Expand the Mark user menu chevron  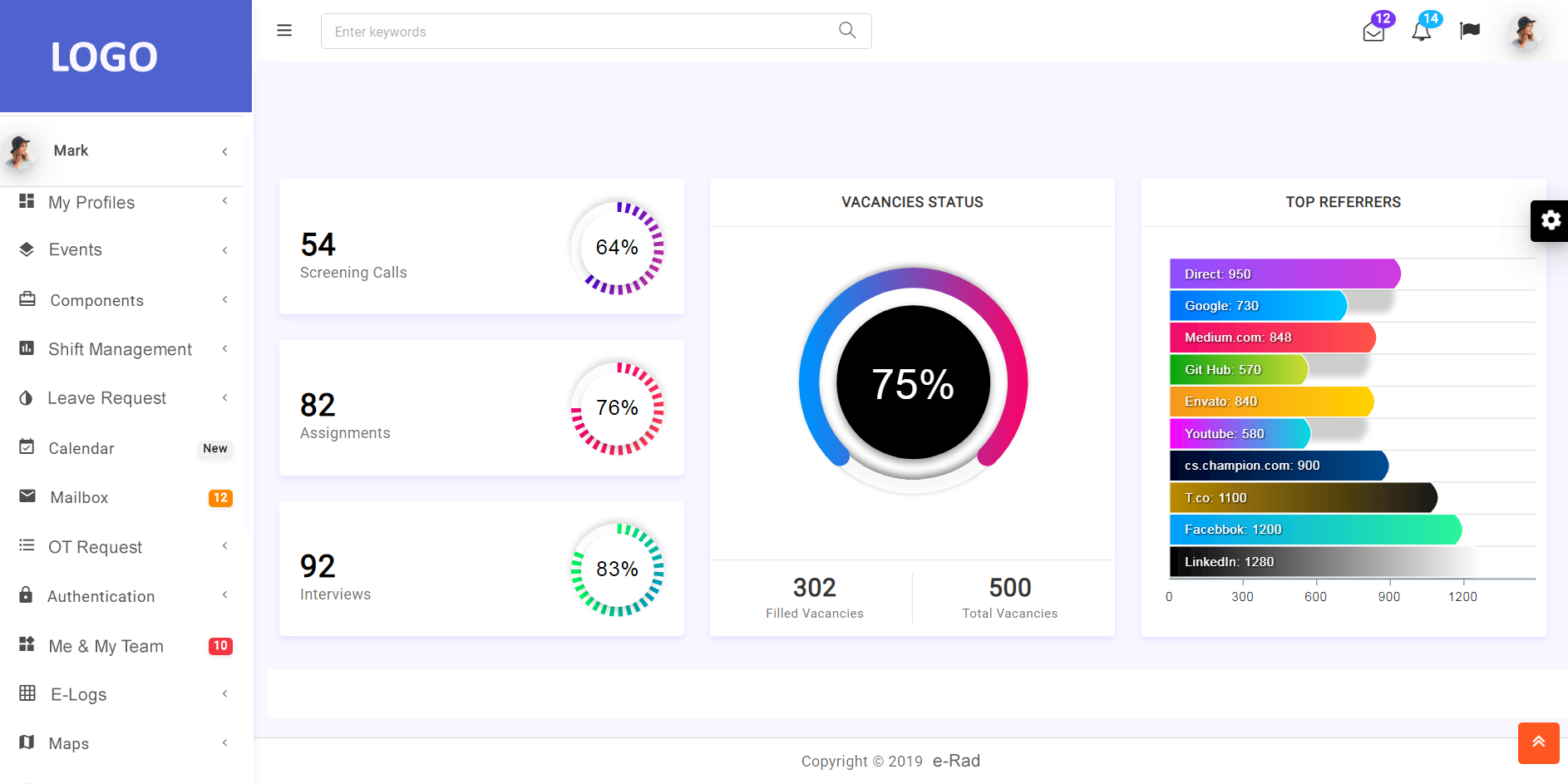[x=224, y=151]
